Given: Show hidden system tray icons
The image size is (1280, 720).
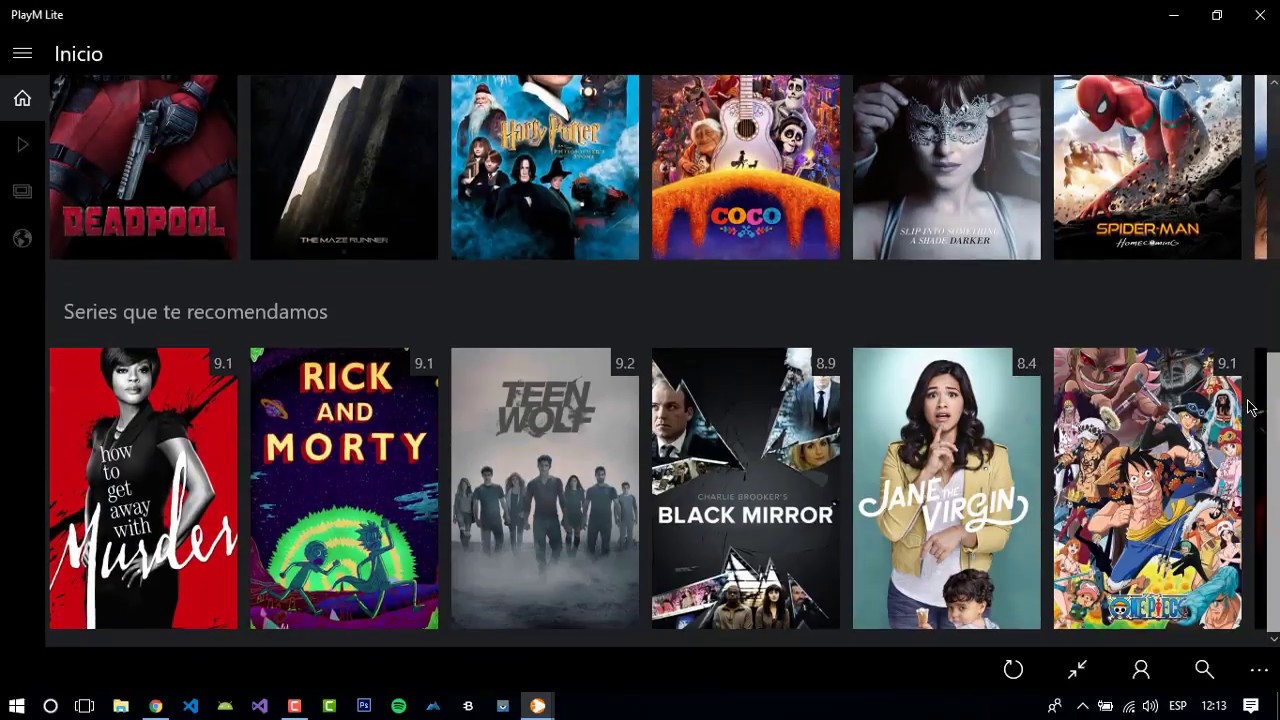Looking at the screenshot, I should point(1082,706).
